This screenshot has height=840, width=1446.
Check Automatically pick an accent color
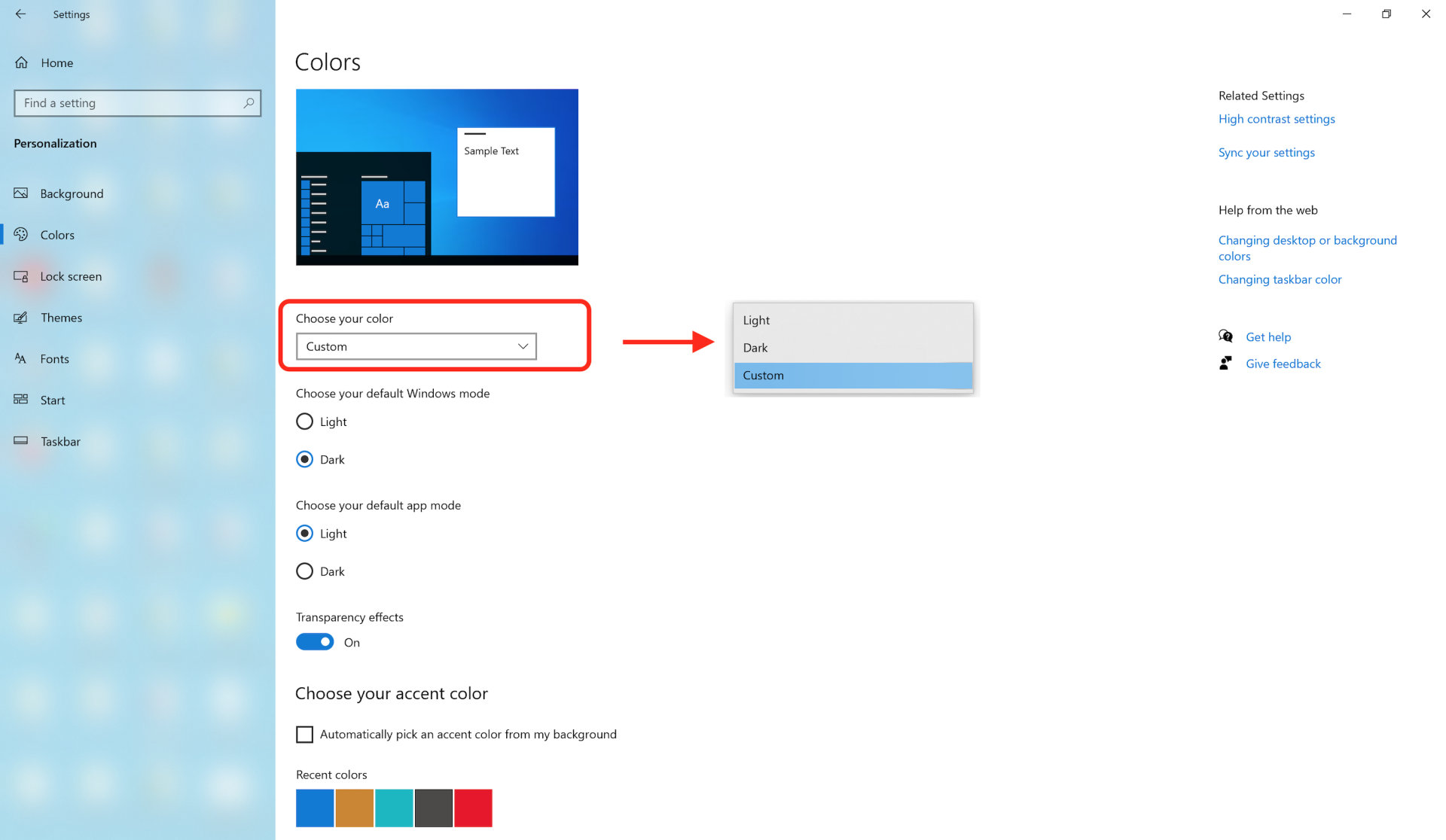(x=304, y=734)
